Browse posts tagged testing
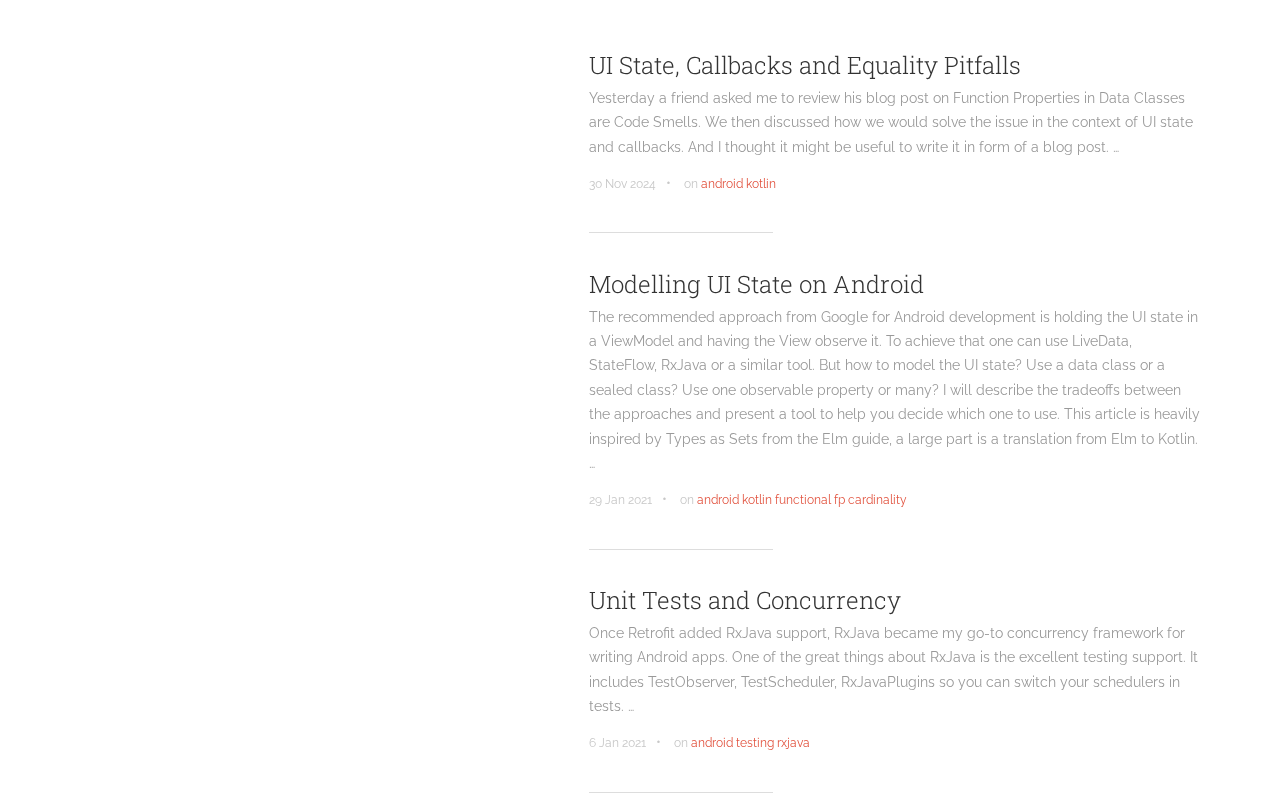Screen dimensions: 1280x800 (755, 743)
